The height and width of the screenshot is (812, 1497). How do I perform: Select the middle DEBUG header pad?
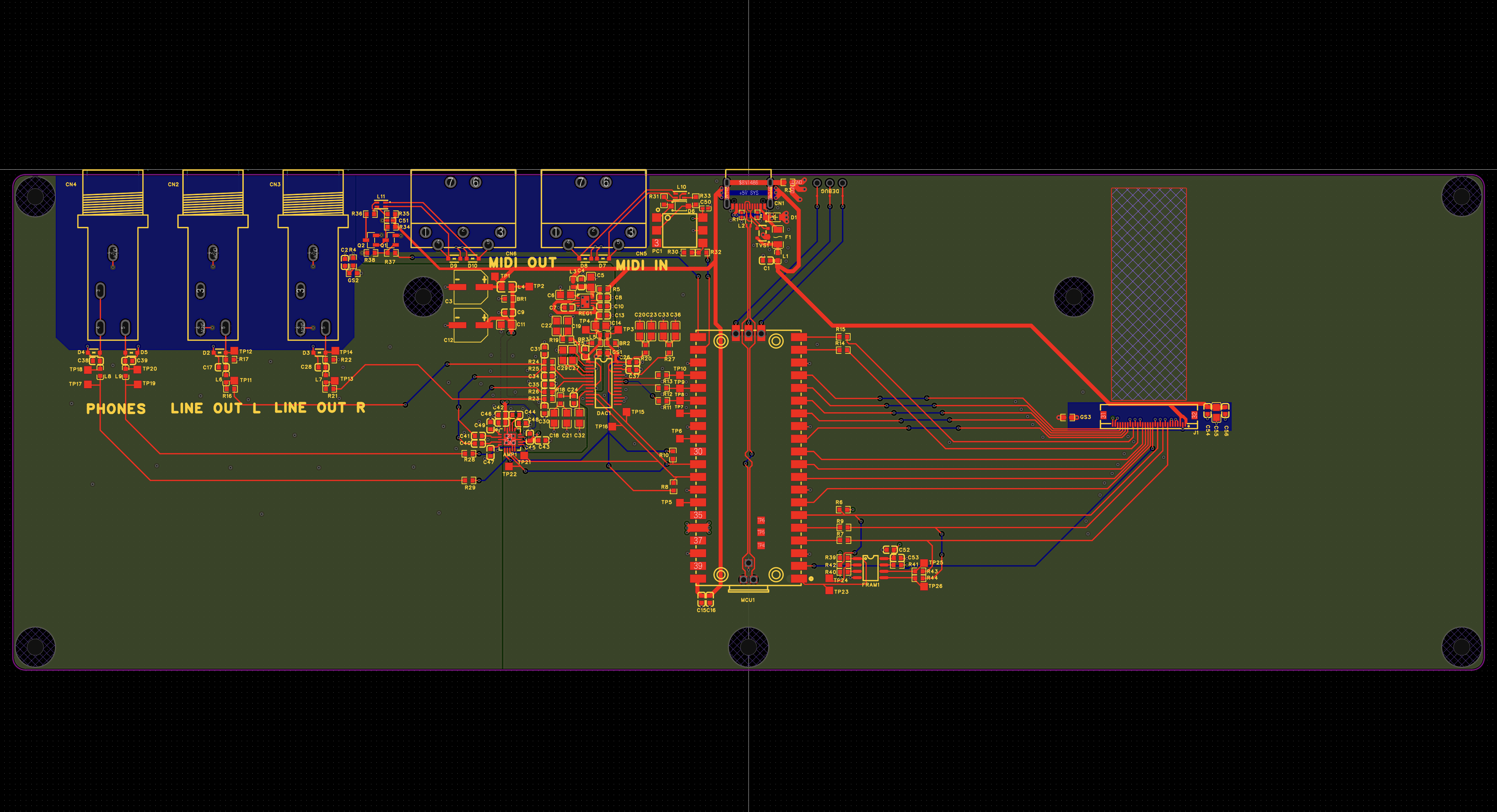pos(829,183)
